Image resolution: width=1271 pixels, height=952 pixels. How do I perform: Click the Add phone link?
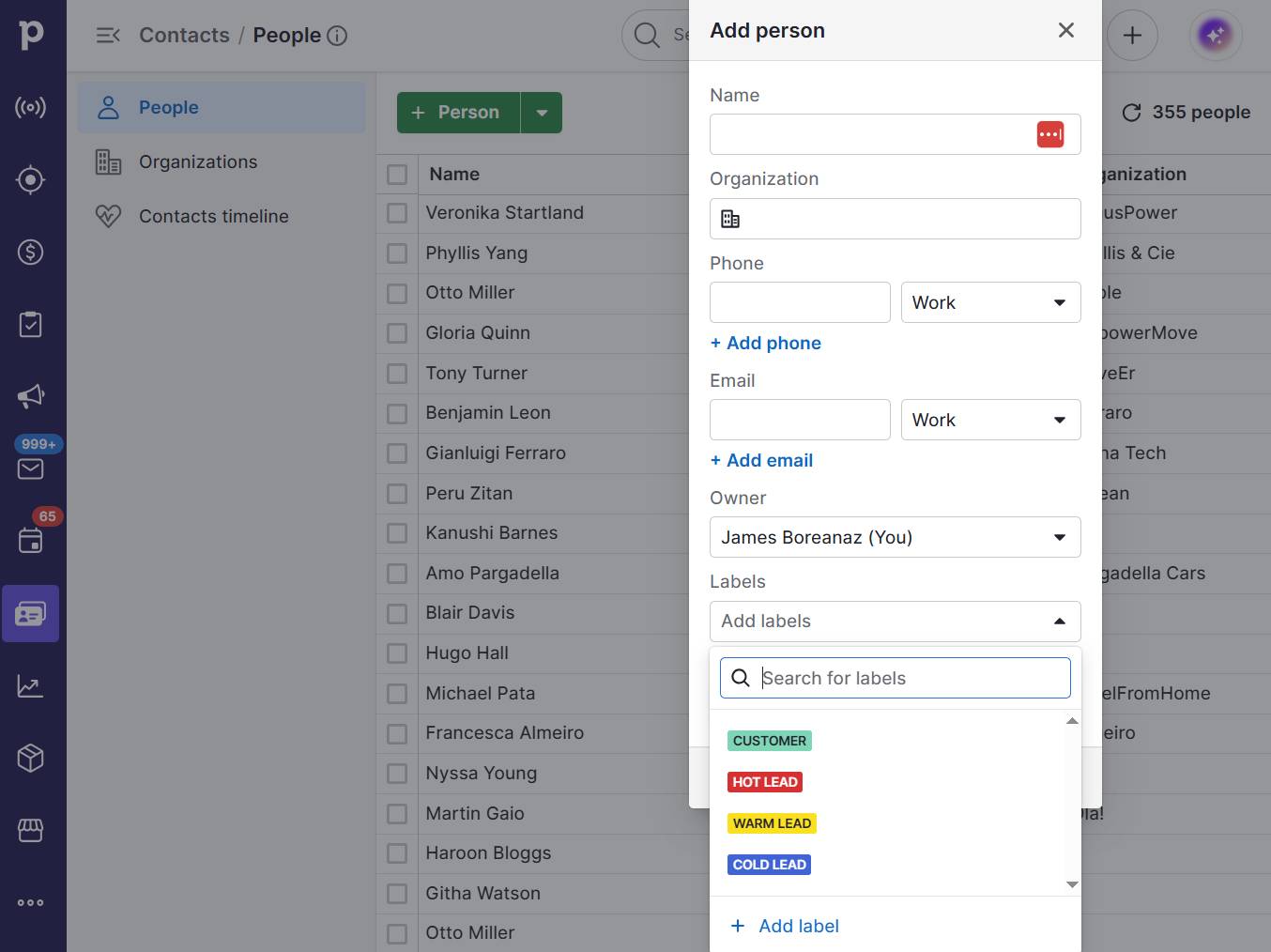point(765,344)
